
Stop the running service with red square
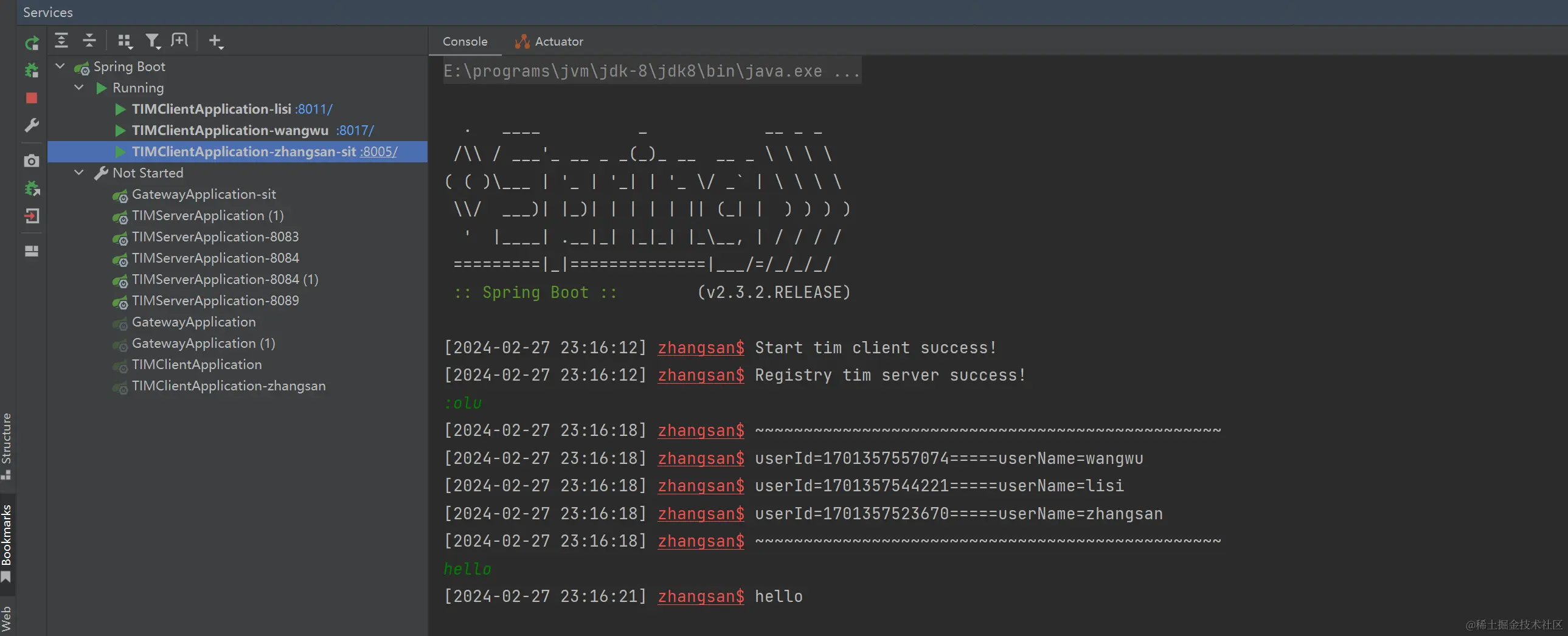[32, 98]
